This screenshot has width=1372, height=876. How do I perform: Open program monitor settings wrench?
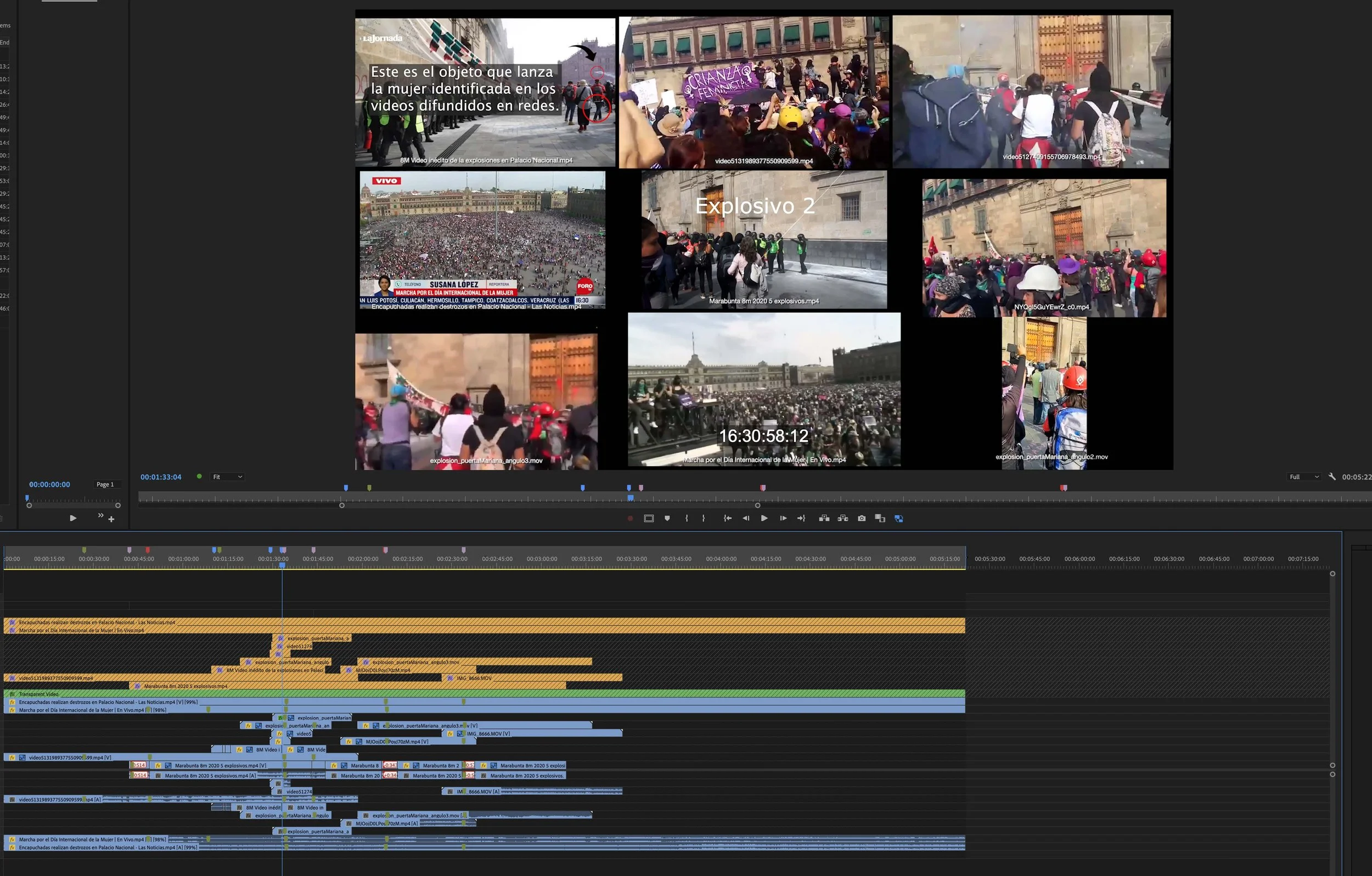(1332, 476)
